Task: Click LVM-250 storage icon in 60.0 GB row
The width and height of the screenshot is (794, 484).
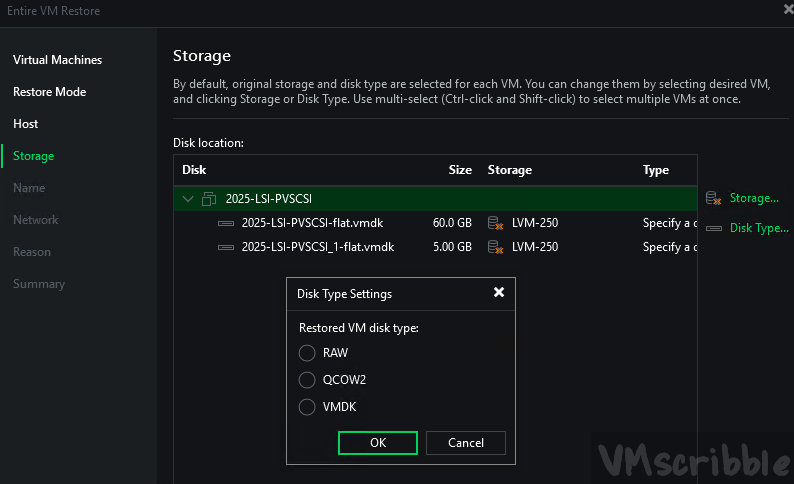Action: pos(494,223)
